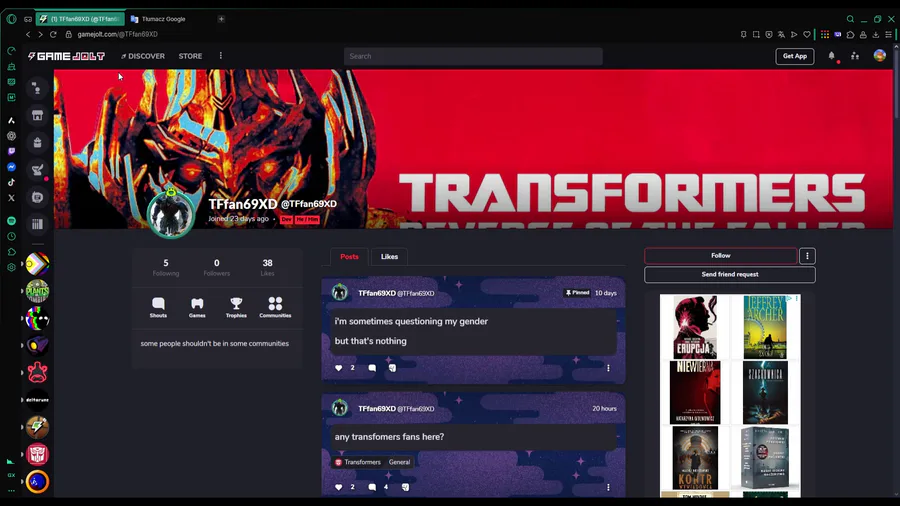Image resolution: width=900 pixels, height=506 pixels.
Task: Open the Trophies section
Action: [236, 307]
